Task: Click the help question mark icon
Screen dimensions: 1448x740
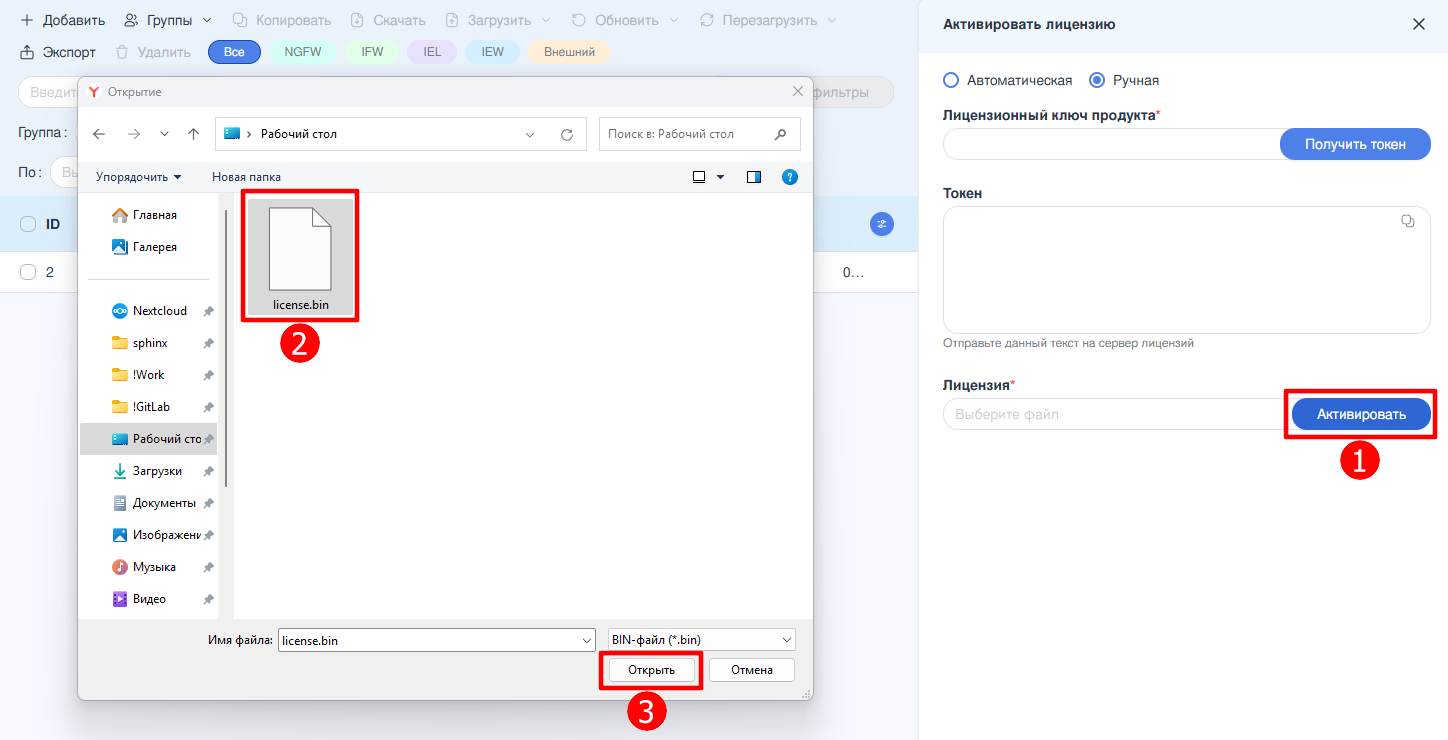Action: pyautogui.click(x=789, y=177)
